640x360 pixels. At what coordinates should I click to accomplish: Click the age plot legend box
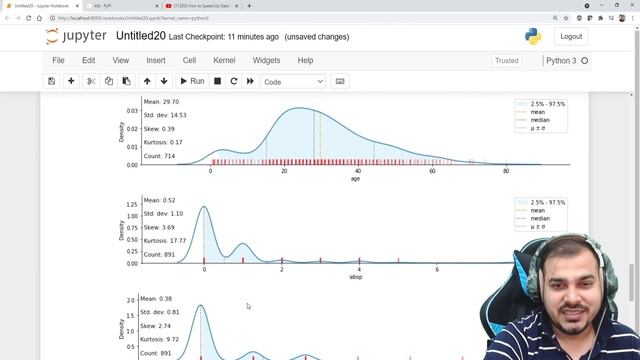[541, 116]
